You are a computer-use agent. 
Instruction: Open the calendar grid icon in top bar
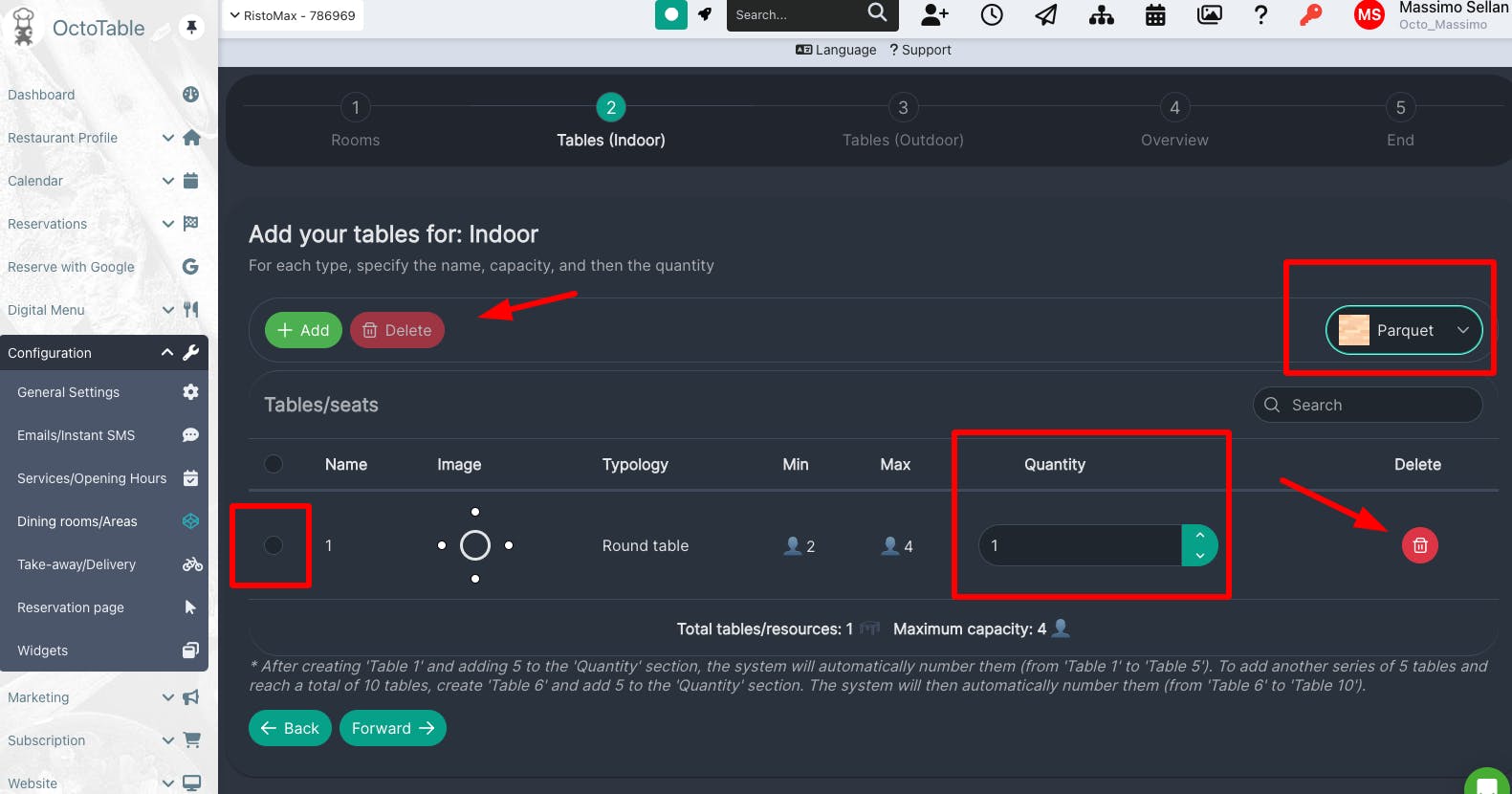[x=1155, y=14]
